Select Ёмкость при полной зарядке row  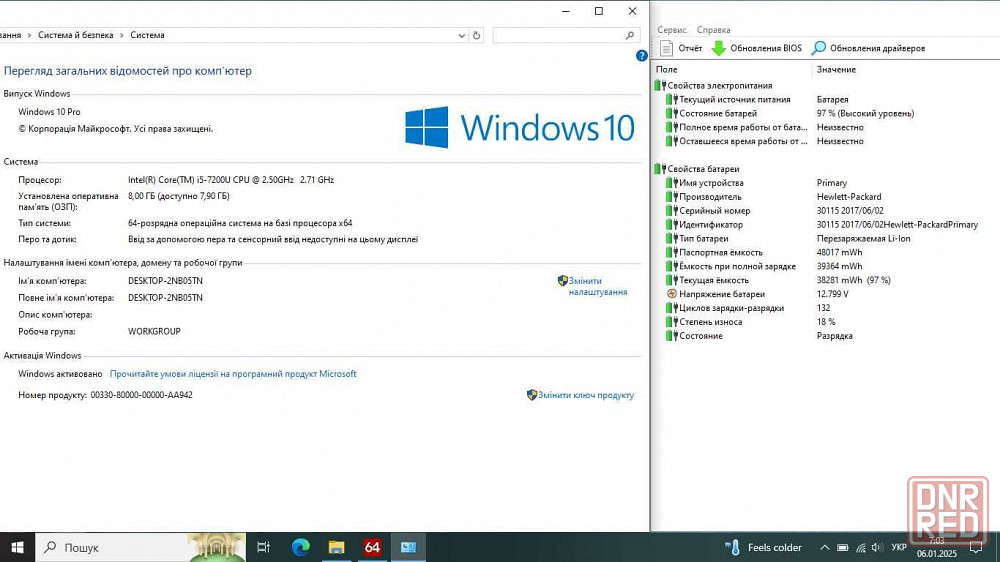[x=823, y=267]
